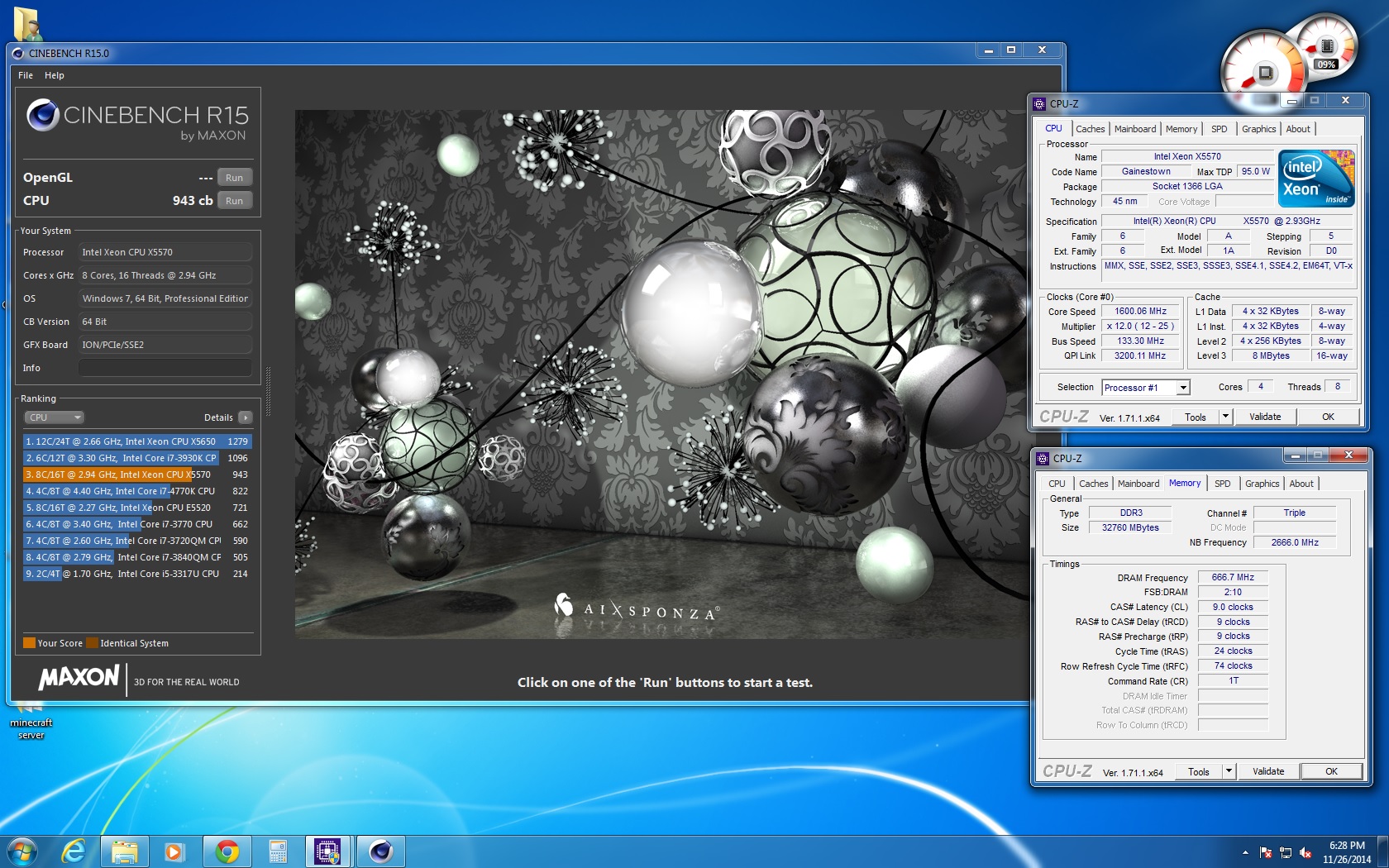Click the Core Speed value 1600.06 MHz
Viewport: 1389px width, 868px height.
click(x=1140, y=312)
